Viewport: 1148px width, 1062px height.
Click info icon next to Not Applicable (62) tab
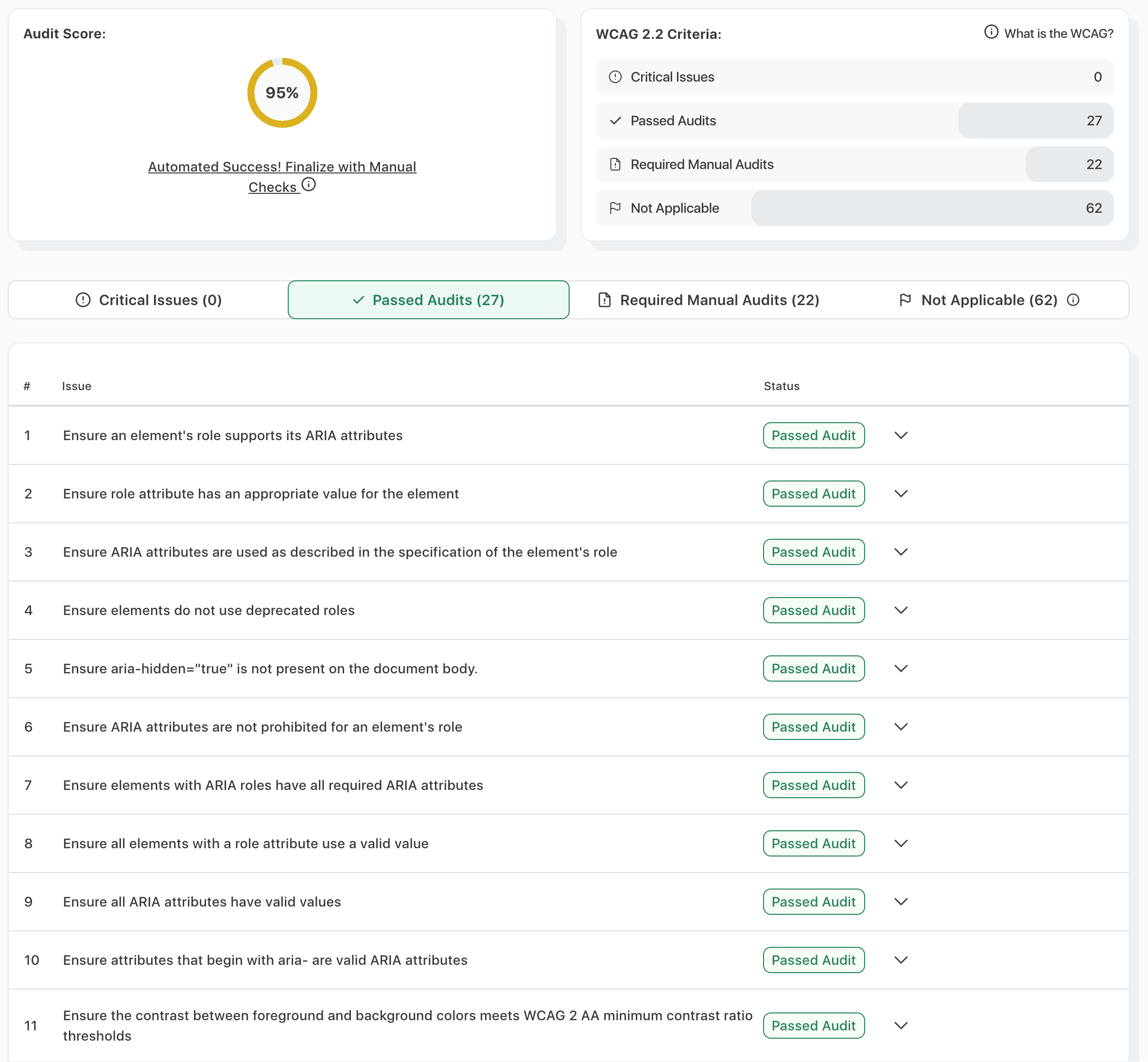tap(1073, 300)
